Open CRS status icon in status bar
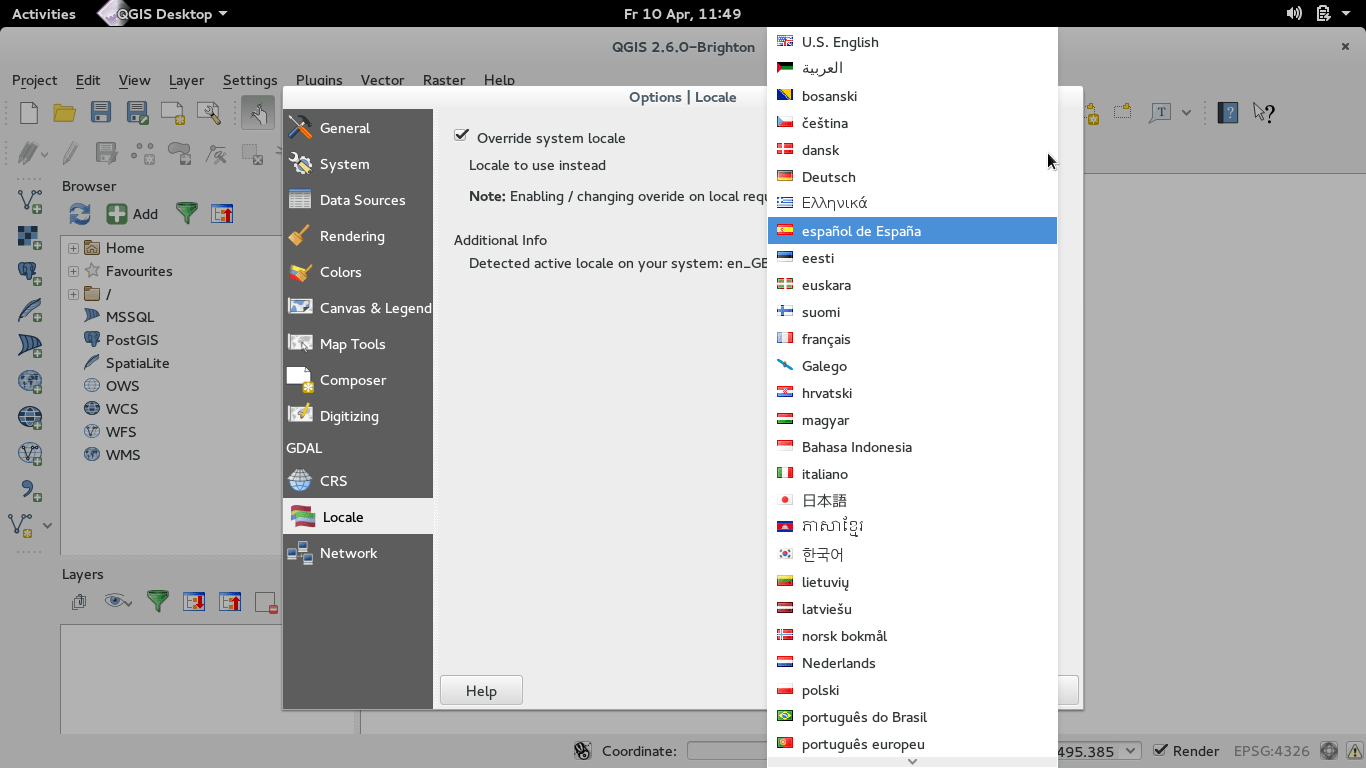This screenshot has height=768, width=1366. point(1330,750)
